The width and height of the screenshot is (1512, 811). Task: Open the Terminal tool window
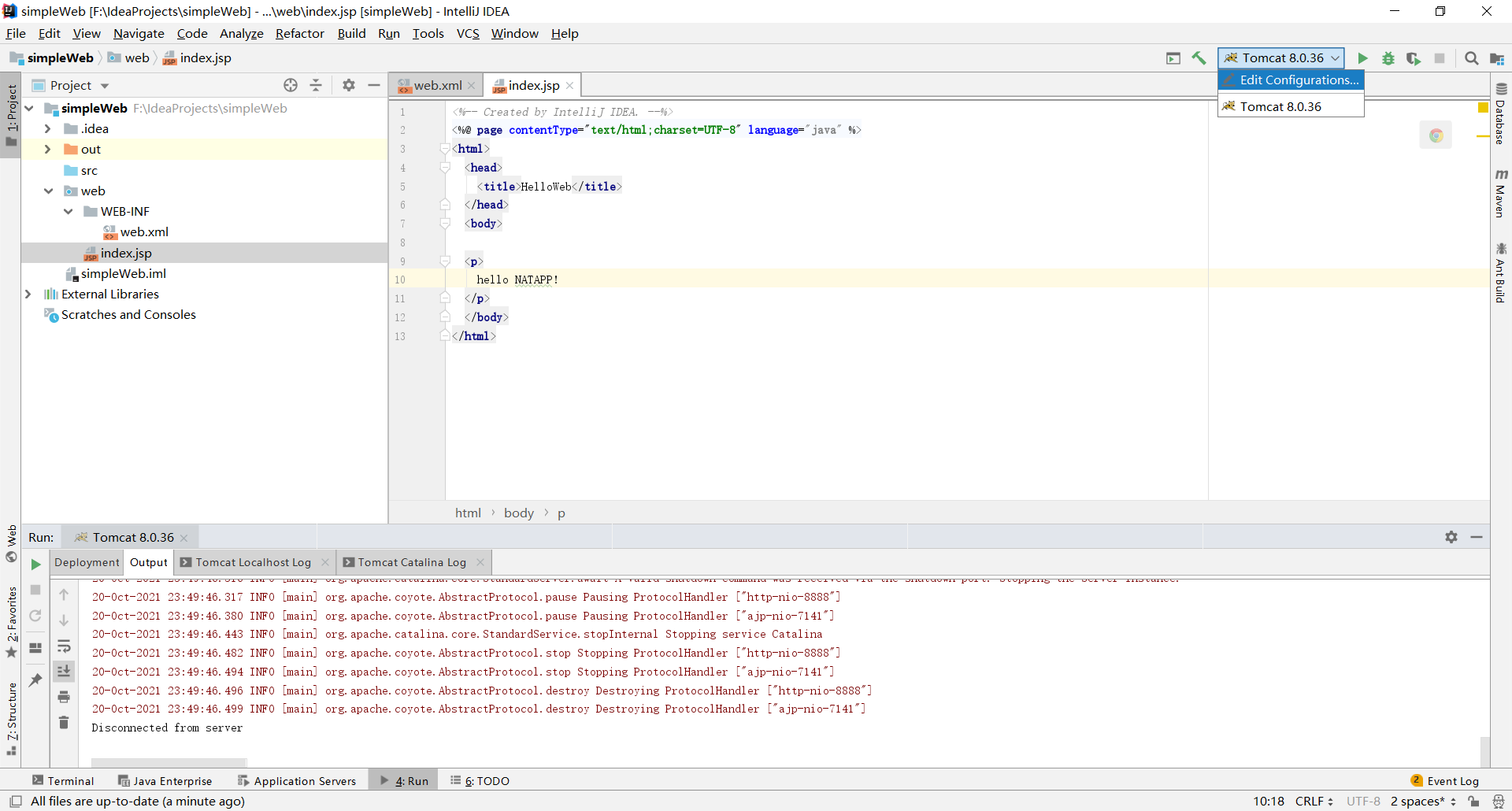coord(63,781)
